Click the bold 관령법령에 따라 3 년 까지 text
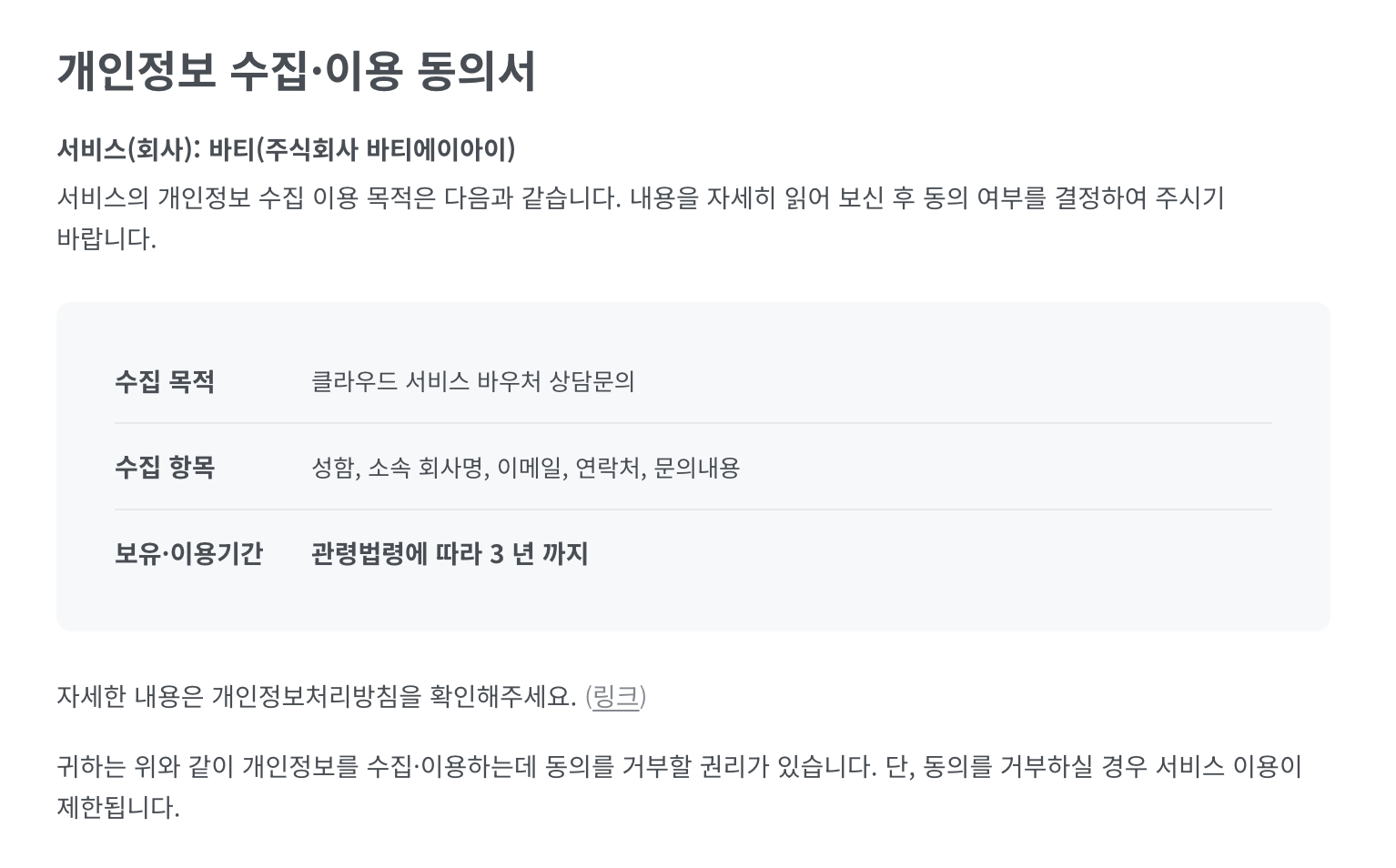This screenshot has width=1396, height=868. click(x=450, y=553)
